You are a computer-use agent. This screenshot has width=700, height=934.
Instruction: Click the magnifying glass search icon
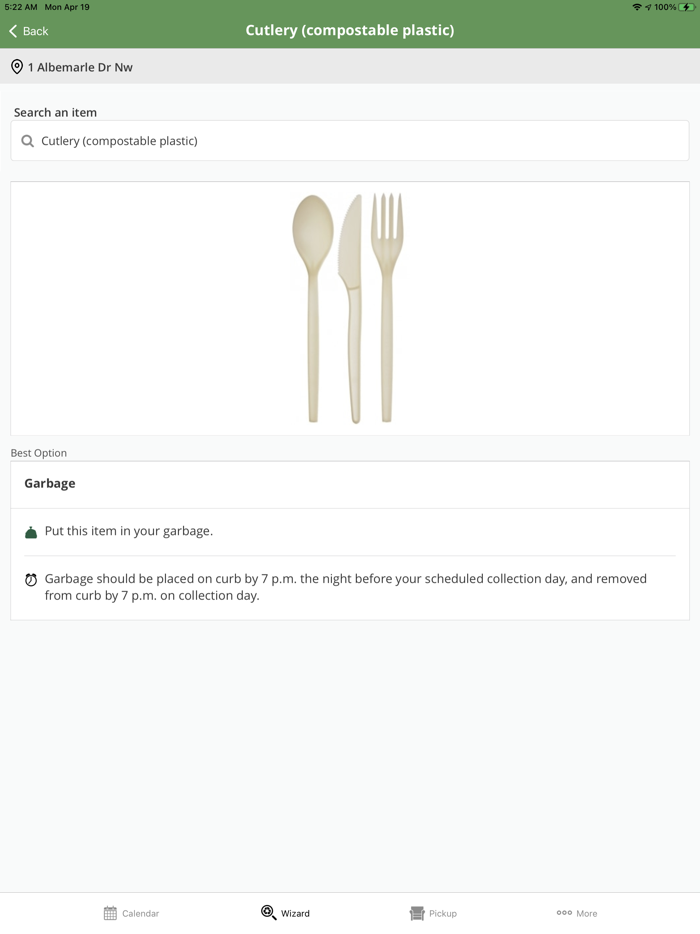28,141
